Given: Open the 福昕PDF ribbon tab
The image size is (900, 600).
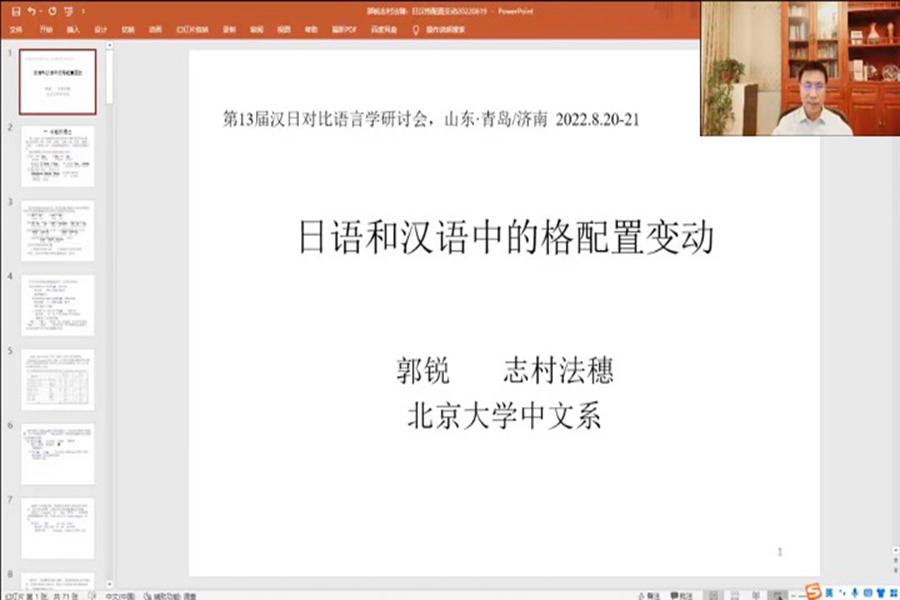Looking at the screenshot, I should pos(344,29).
